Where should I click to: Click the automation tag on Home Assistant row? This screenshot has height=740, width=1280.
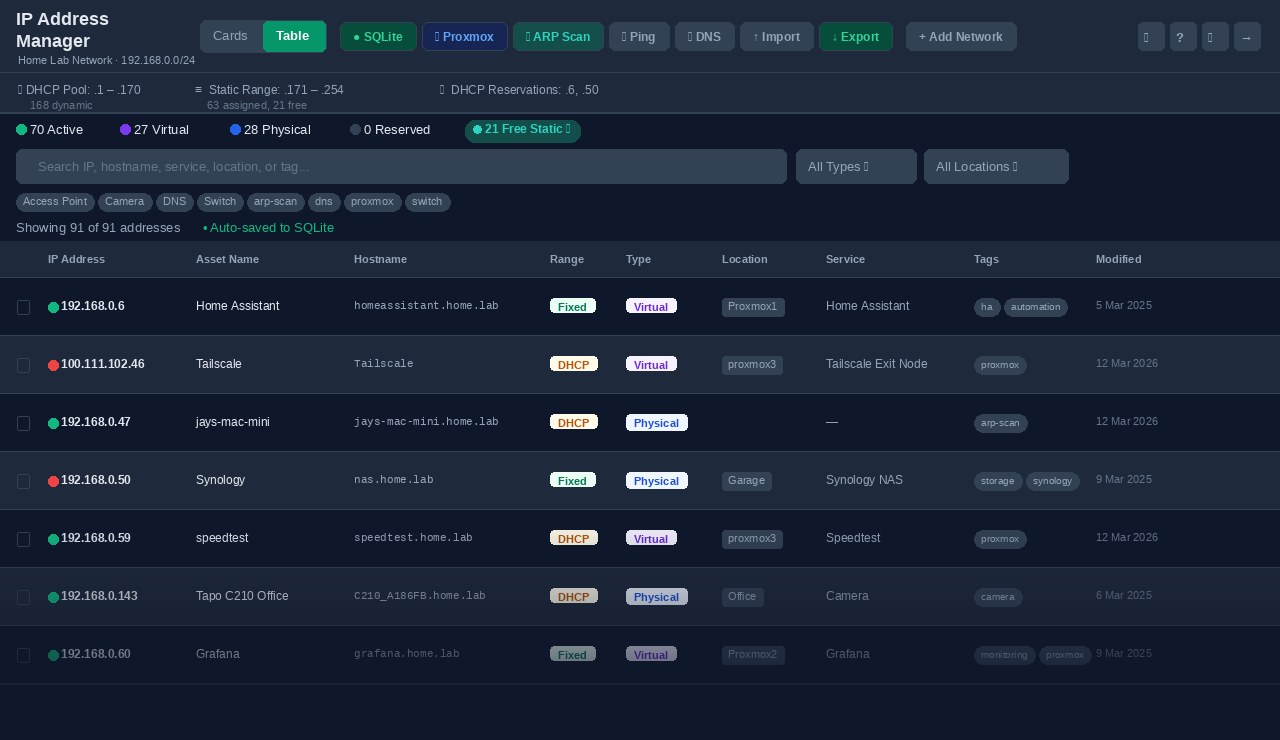point(1036,307)
